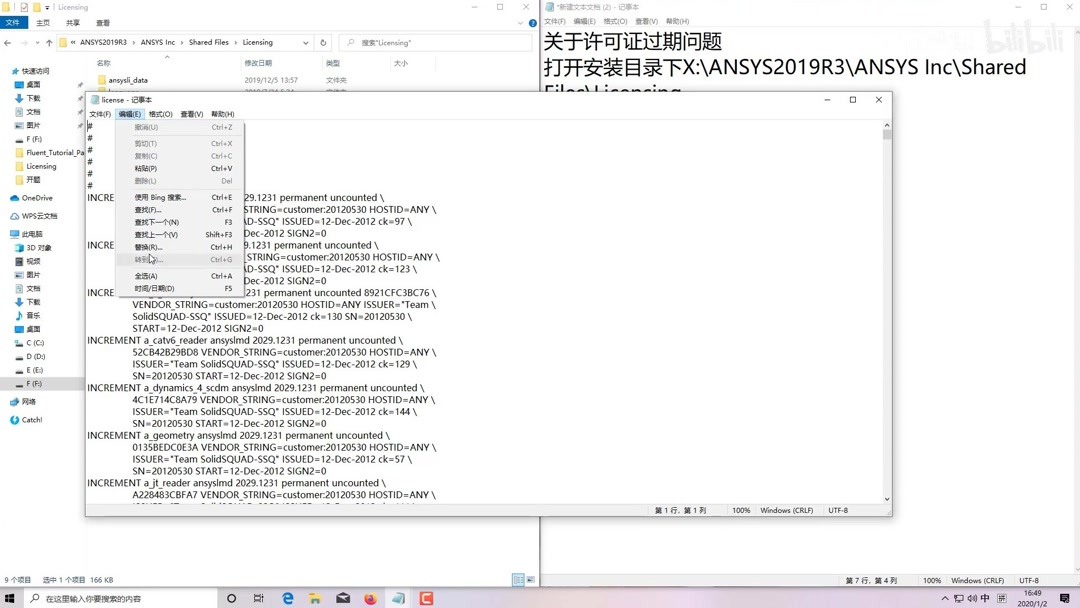
Task: Click the refresh icon beside the address bar
Action: [322, 42]
